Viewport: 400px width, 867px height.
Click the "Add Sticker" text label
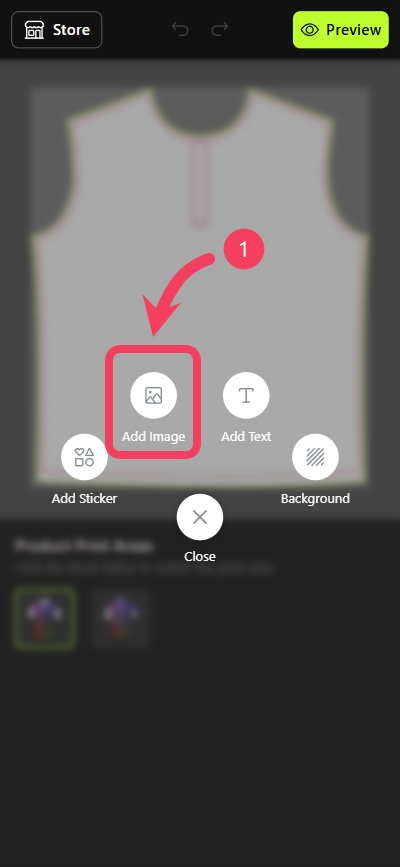pyautogui.click(x=84, y=498)
